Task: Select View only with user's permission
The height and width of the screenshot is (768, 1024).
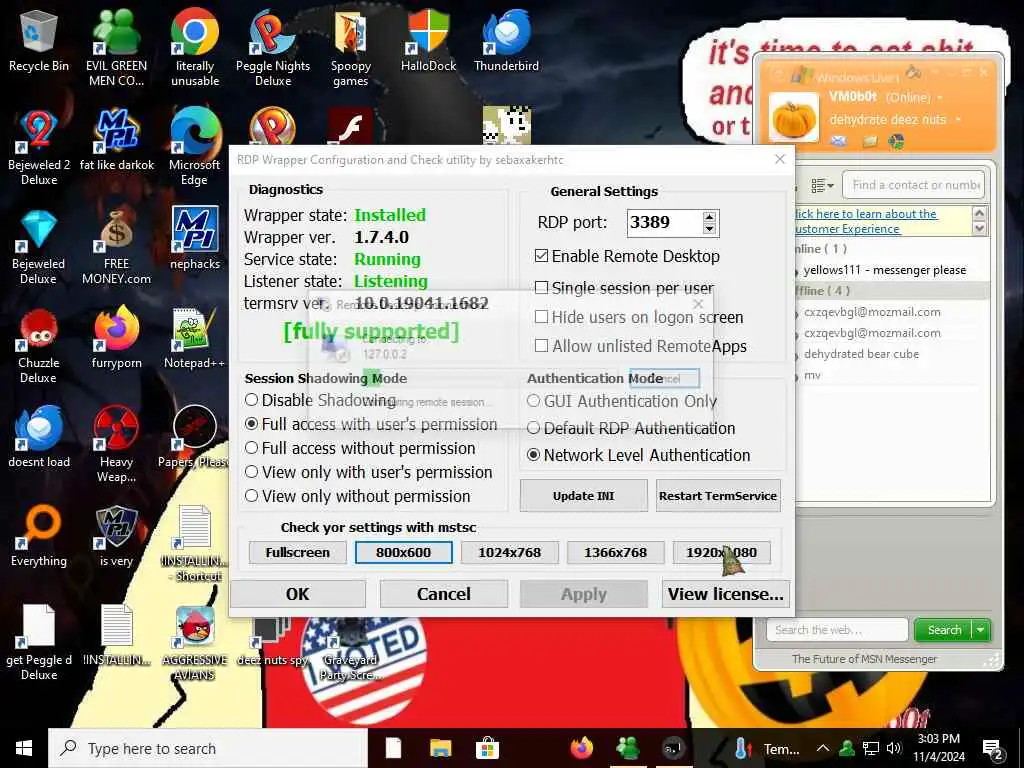Action: [251, 472]
